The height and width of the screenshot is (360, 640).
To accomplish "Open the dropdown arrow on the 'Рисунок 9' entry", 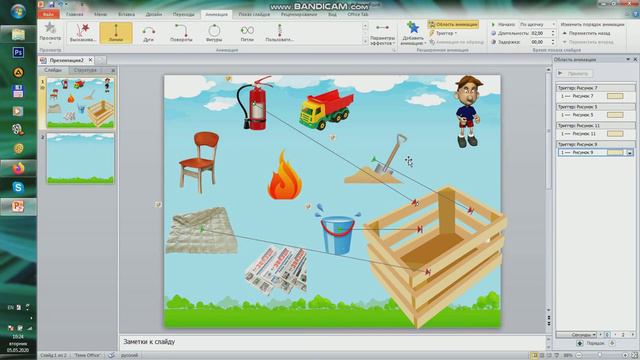I will click(x=630, y=153).
